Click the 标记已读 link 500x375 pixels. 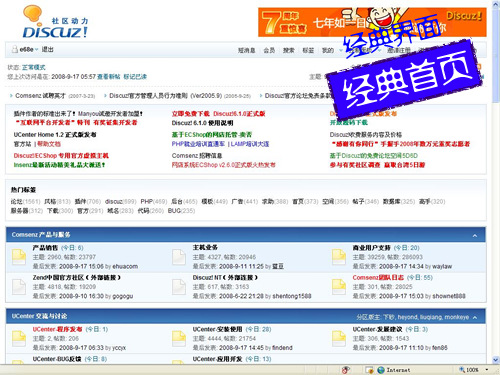point(135,77)
